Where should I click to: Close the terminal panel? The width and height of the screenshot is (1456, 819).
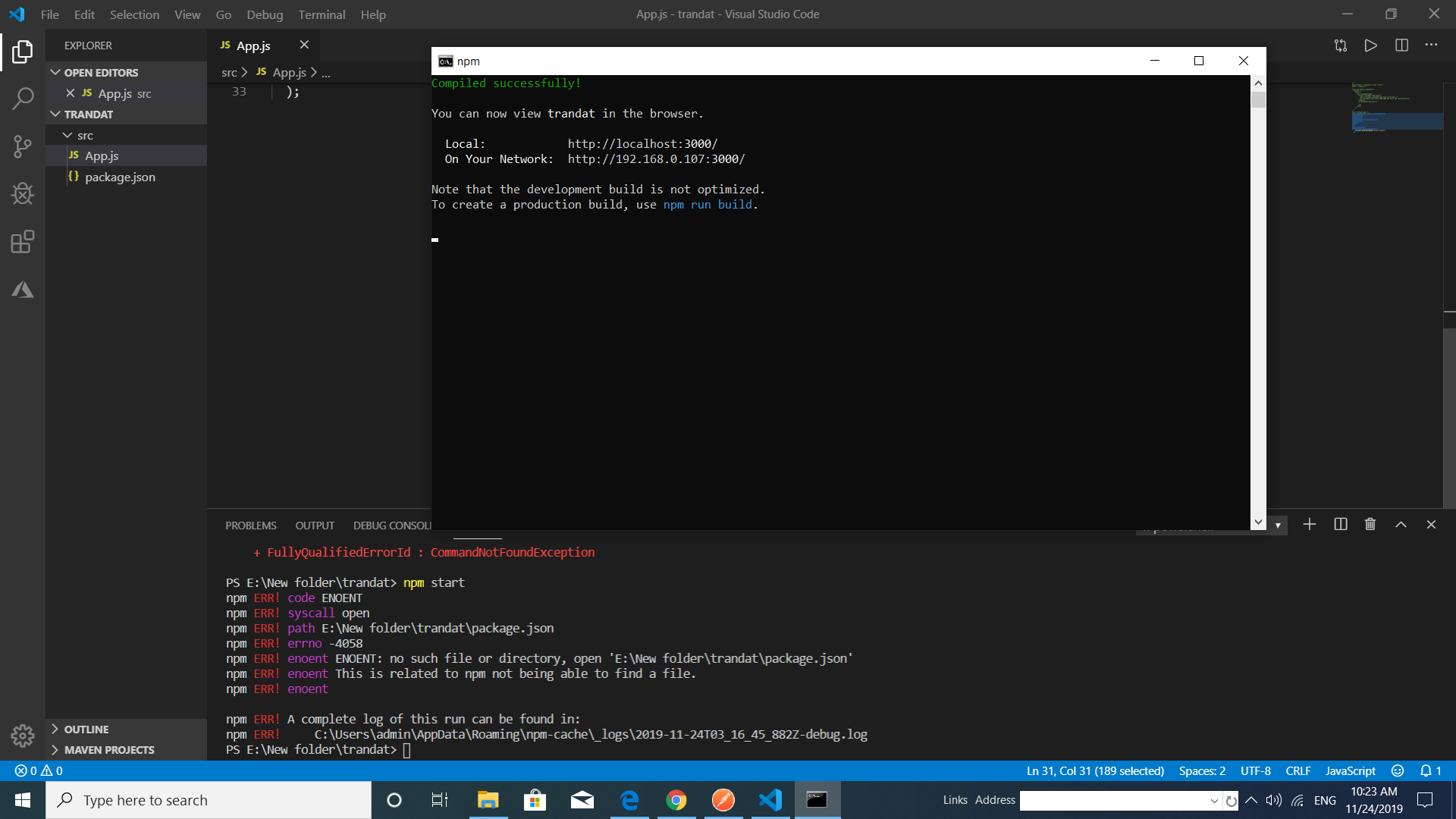coord(1431,525)
